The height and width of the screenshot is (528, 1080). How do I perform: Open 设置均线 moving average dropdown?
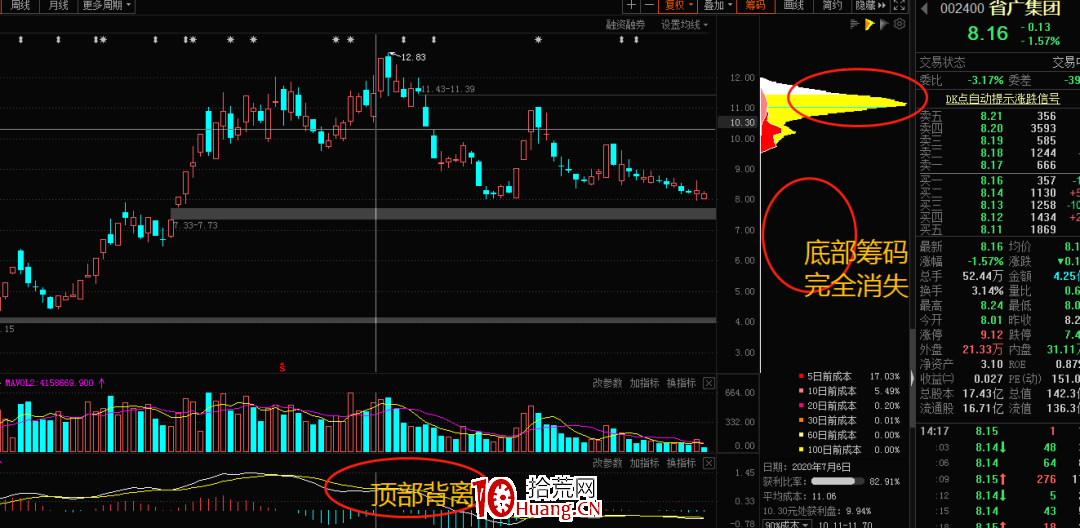[x=684, y=25]
